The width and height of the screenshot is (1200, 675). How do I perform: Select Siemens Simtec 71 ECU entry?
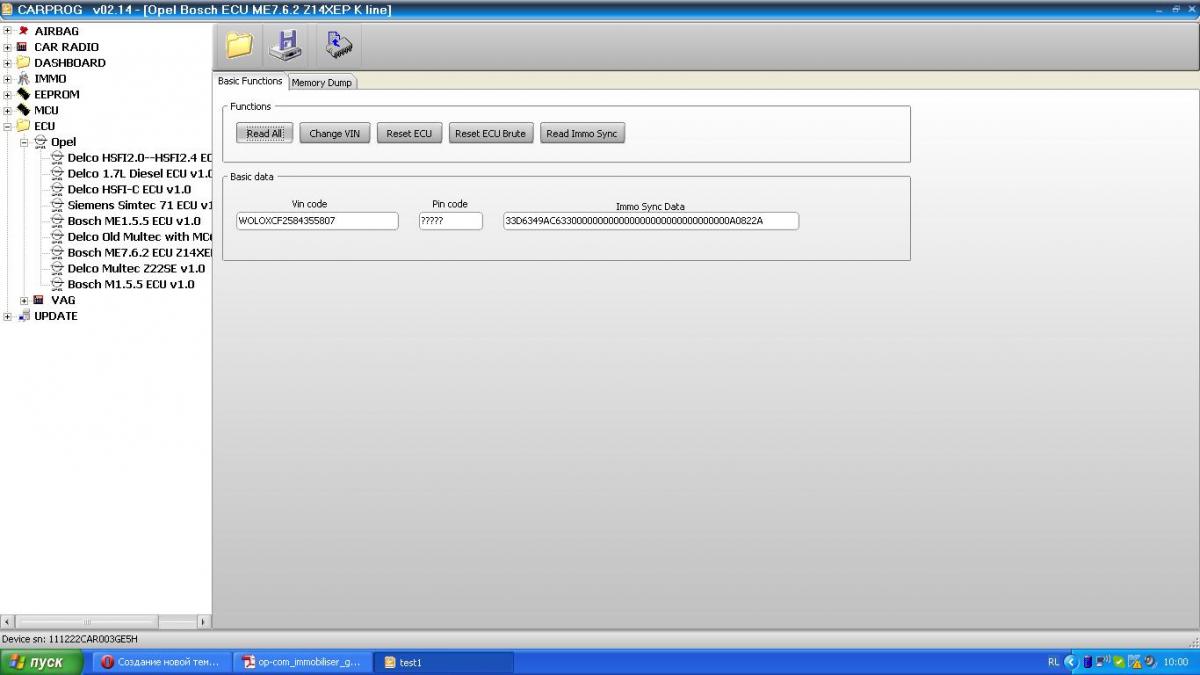click(x=140, y=205)
